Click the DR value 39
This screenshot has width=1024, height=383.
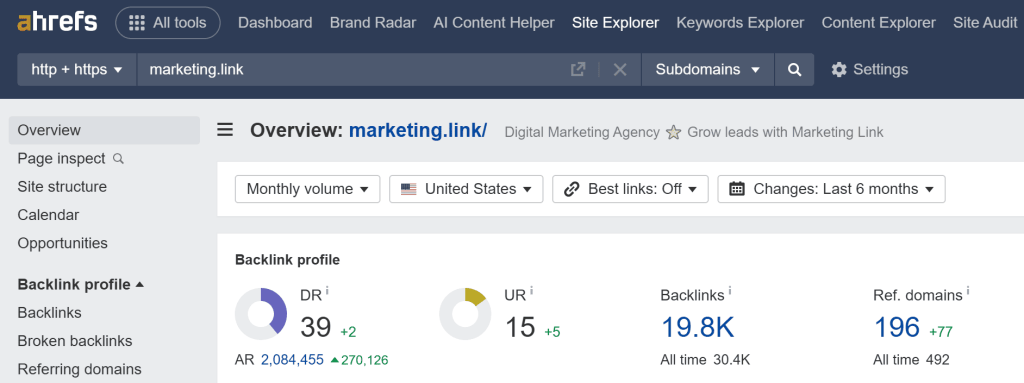point(316,327)
